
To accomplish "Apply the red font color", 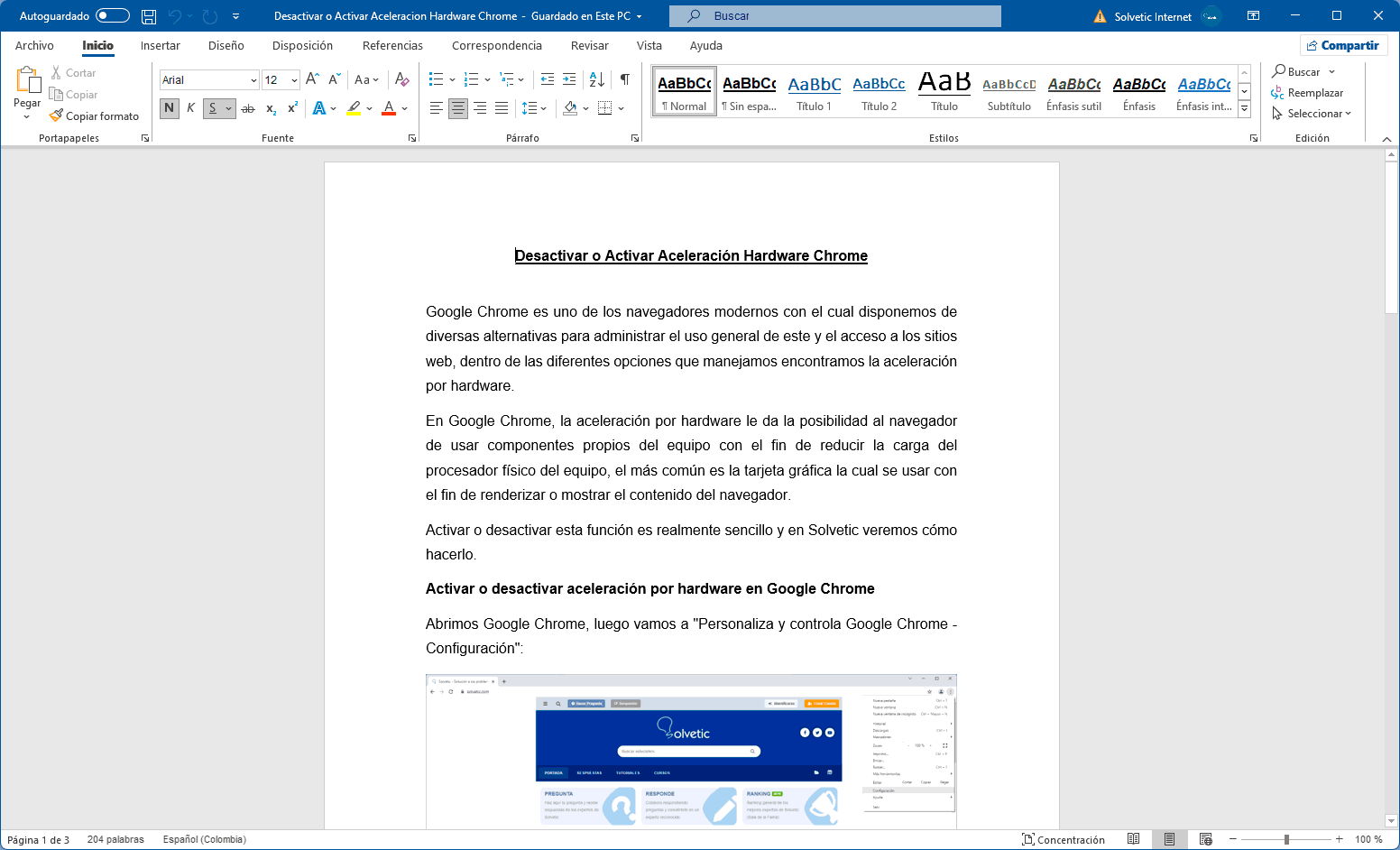I will pyautogui.click(x=389, y=108).
